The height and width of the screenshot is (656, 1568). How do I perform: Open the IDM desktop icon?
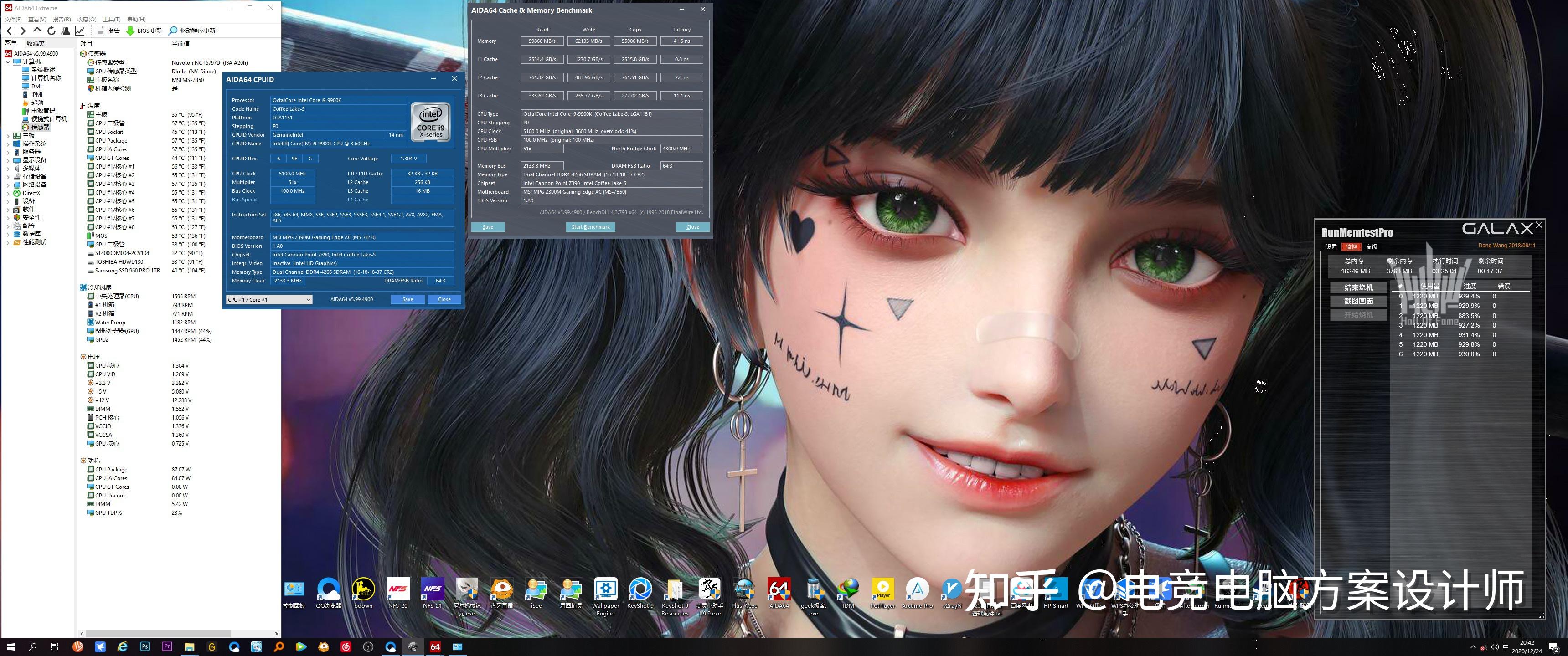point(849,594)
